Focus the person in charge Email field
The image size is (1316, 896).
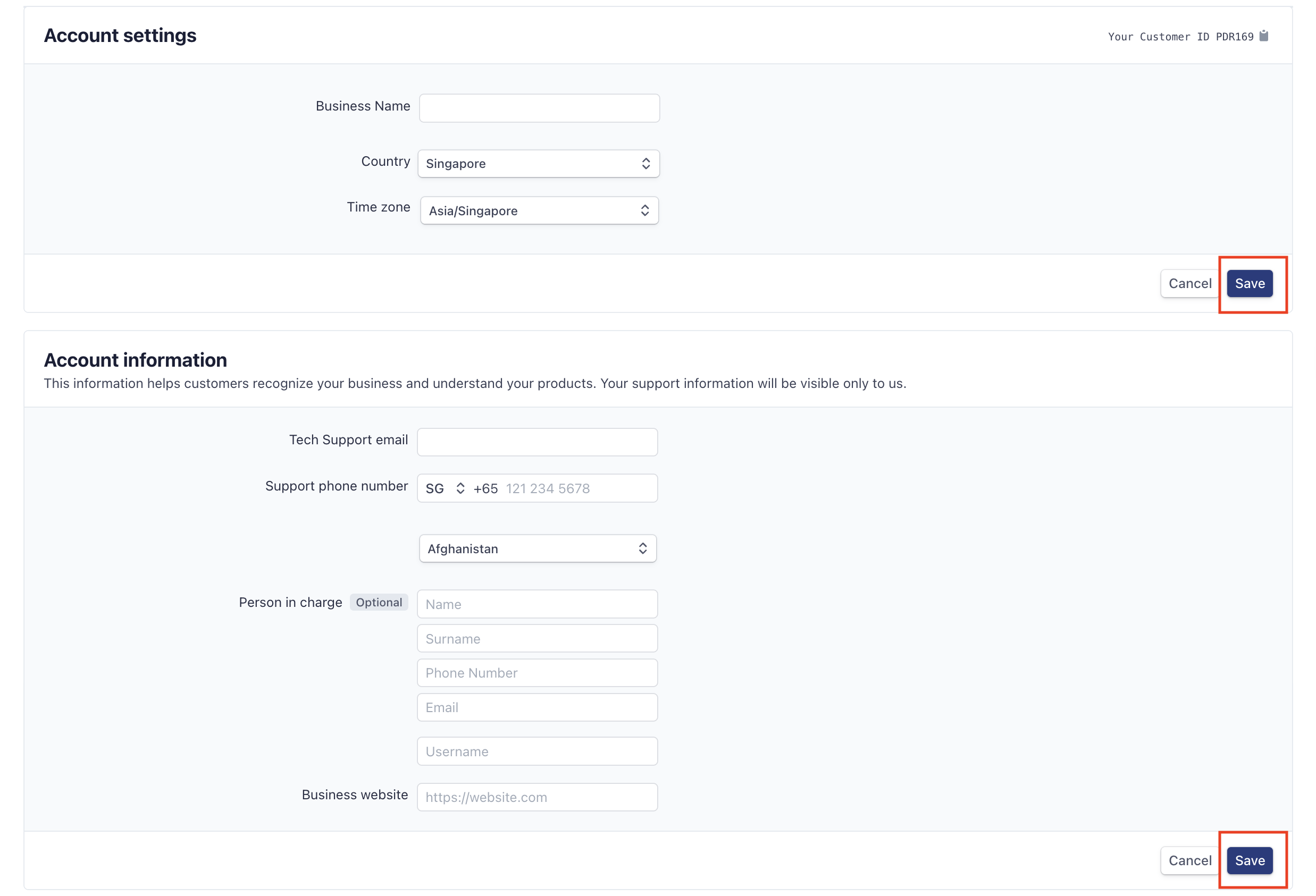pos(537,707)
